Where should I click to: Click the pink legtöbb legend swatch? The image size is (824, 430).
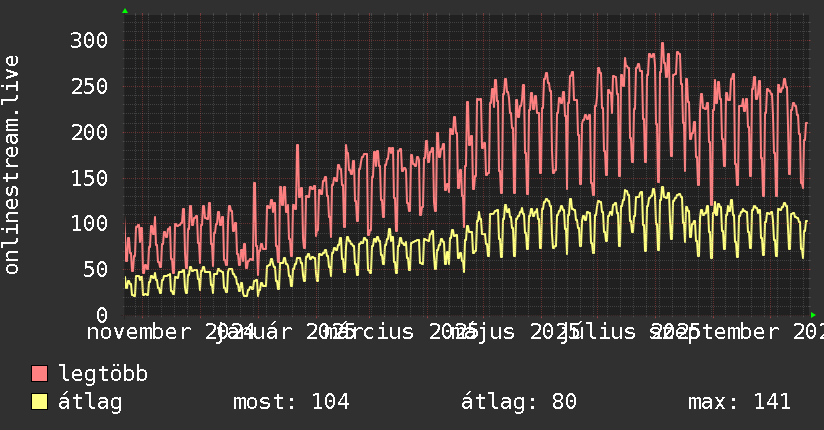click(39, 373)
